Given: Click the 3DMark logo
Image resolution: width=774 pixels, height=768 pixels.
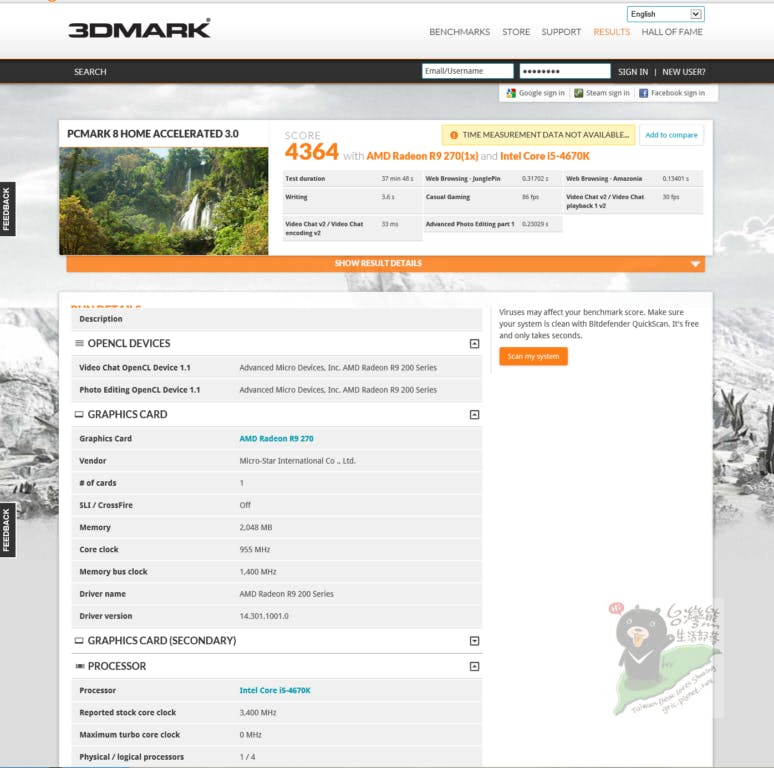Looking at the screenshot, I should point(139,29).
